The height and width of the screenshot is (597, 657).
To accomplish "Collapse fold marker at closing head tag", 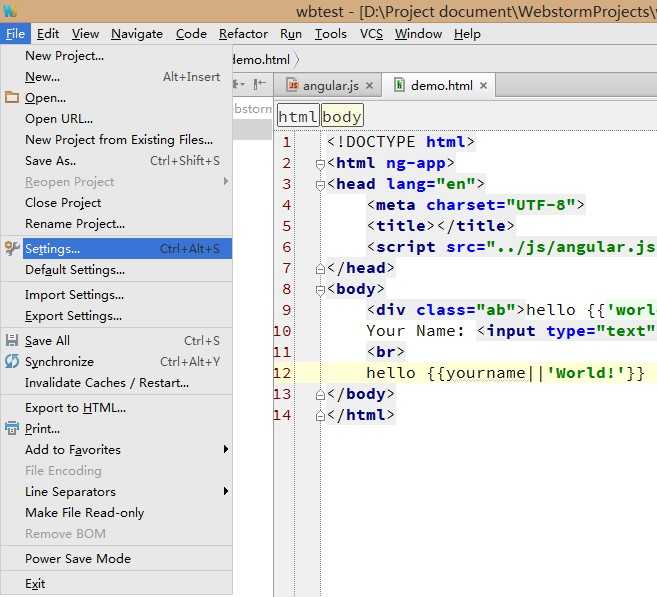I will tap(320, 269).
